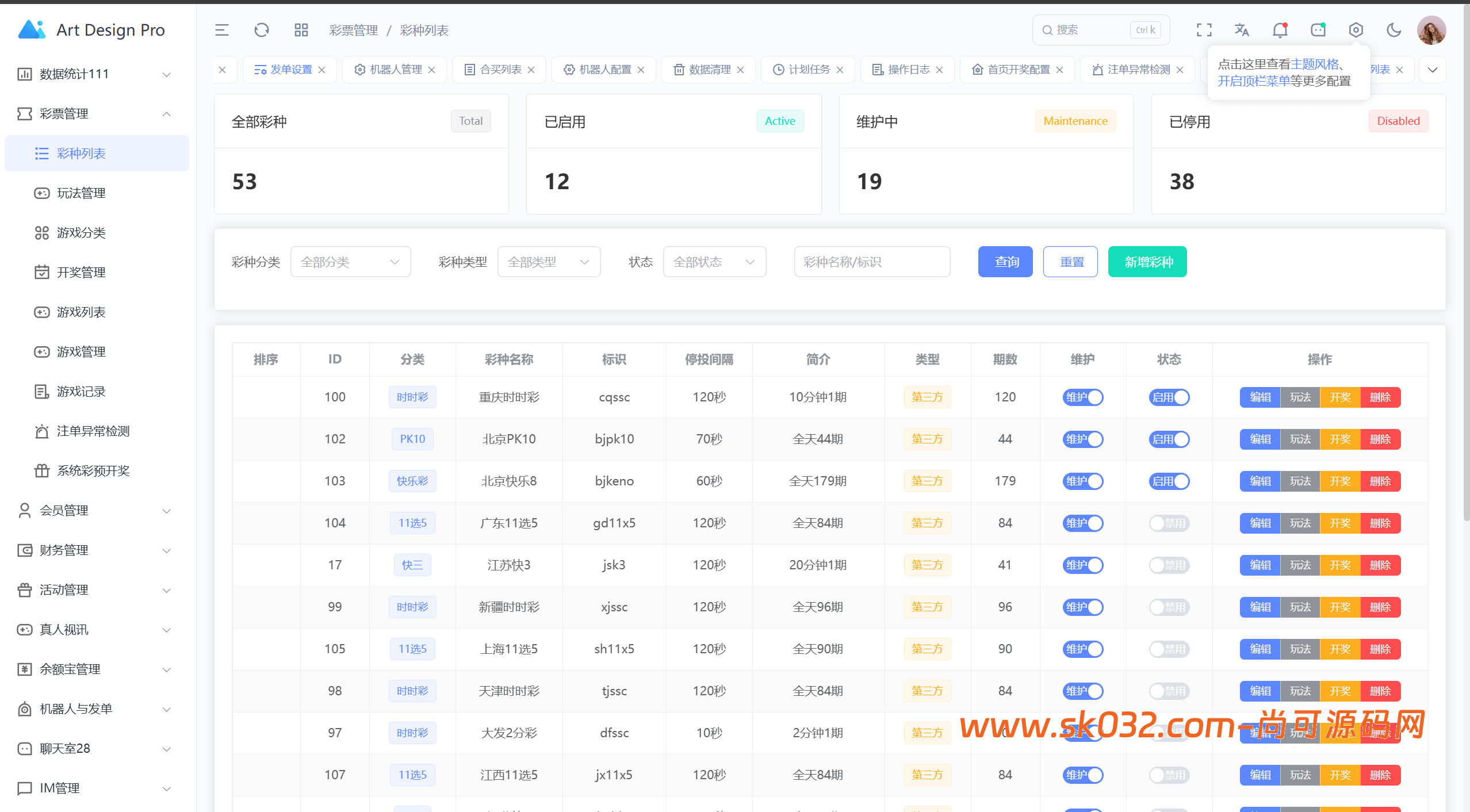
Task: Open the notifications bell
Action: [x=1280, y=30]
